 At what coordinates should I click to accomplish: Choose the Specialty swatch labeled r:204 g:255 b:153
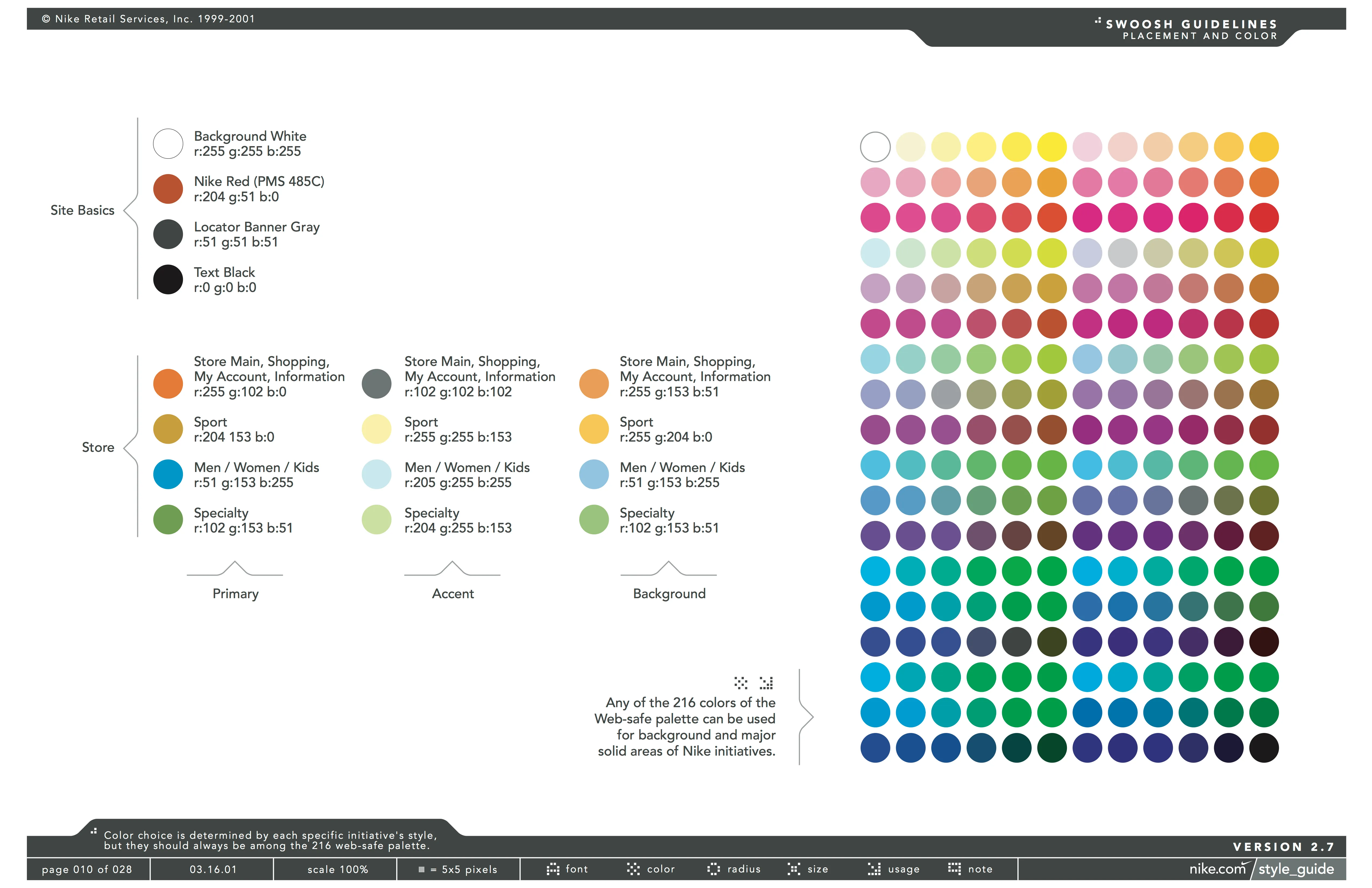point(376,520)
